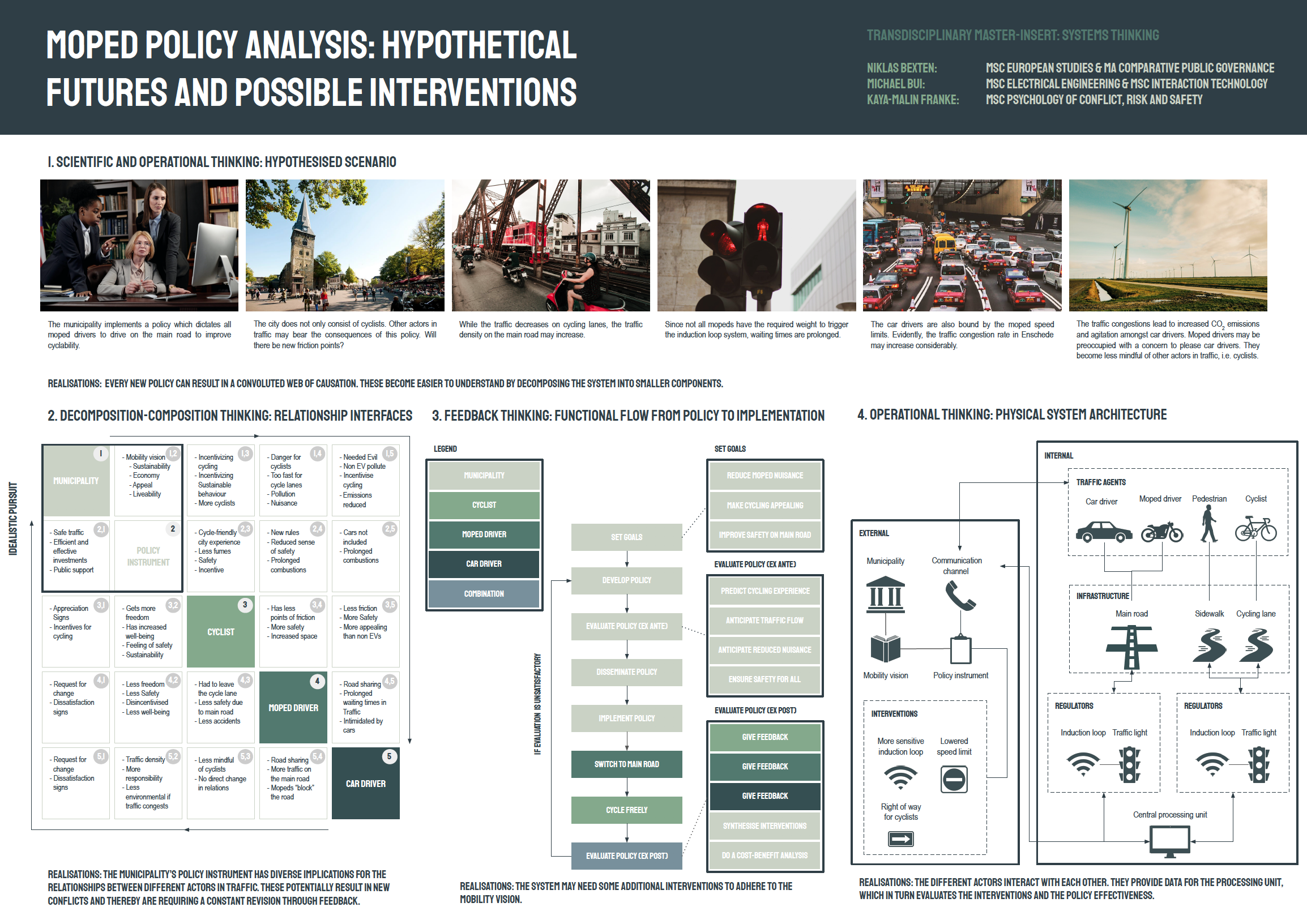Open the mopeds on bridge photo
1307x924 pixels.
550,245
